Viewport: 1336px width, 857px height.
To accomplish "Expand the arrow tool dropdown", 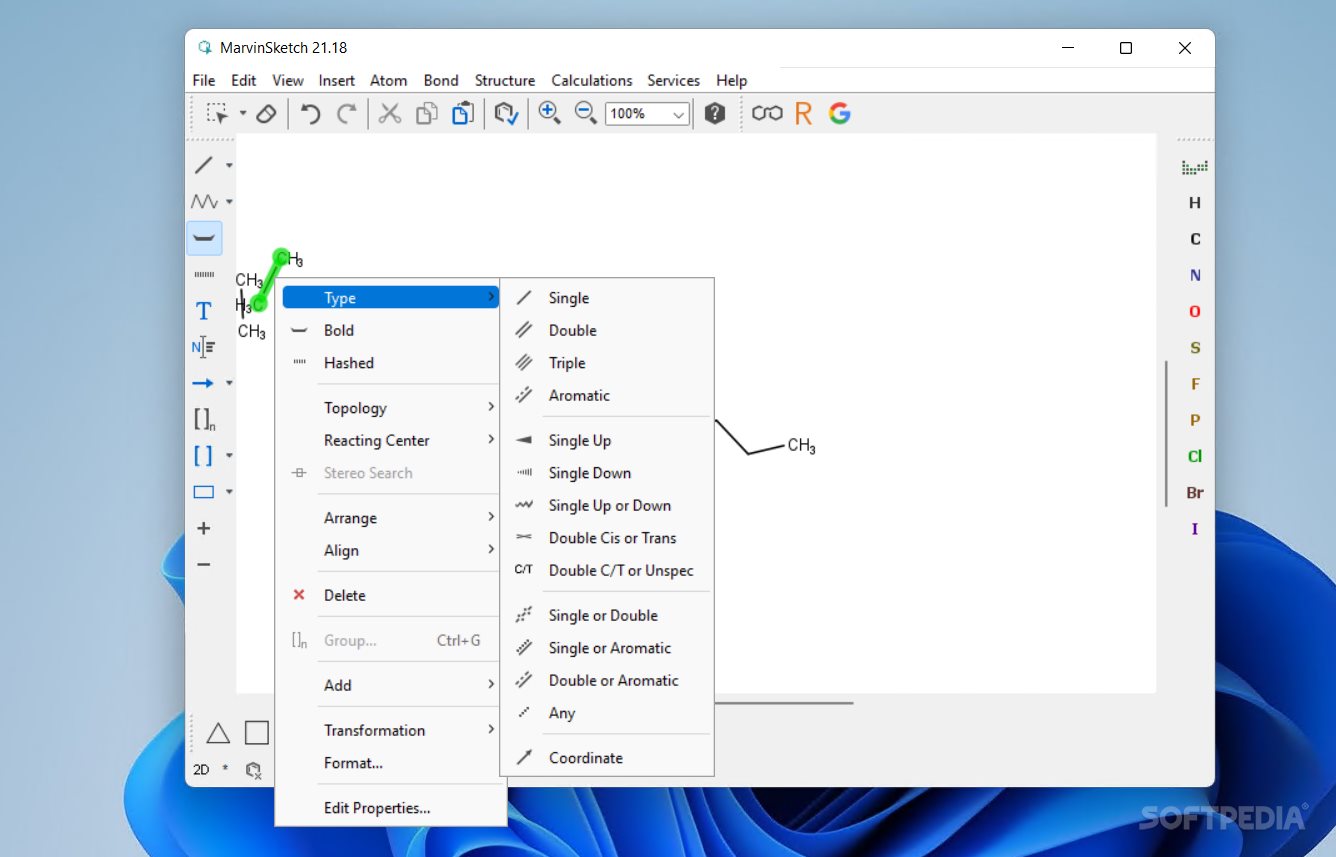I will pyautogui.click(x=229, y=383).
